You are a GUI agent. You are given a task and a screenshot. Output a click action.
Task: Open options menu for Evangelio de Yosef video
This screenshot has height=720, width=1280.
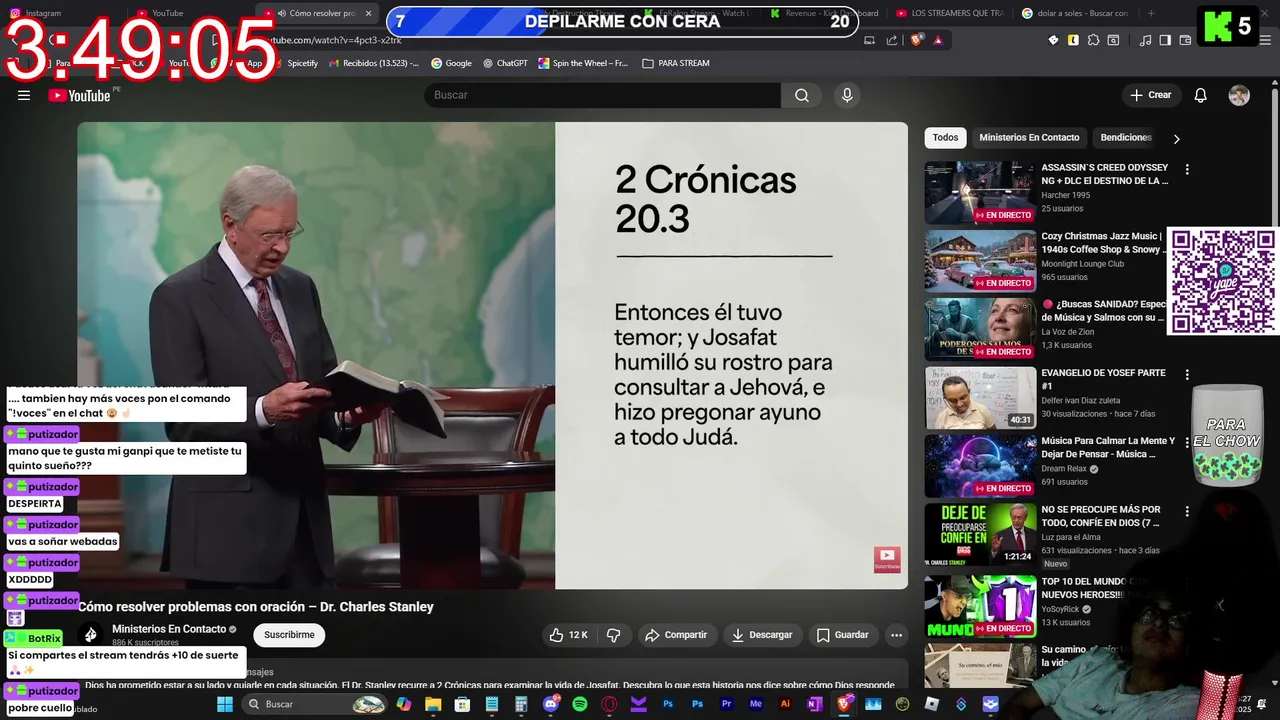click(x=1187, y=375)
